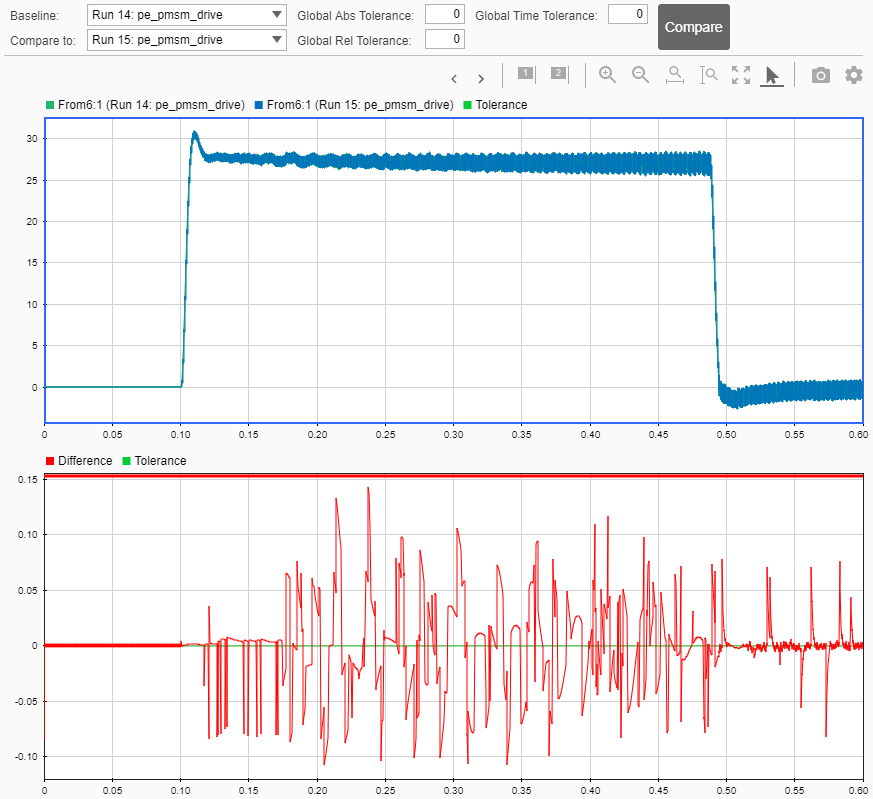The width and height of the screenshot is (873, 799).
Task: Go to previous signal with left chevron
Action: (x=454, y=79)
